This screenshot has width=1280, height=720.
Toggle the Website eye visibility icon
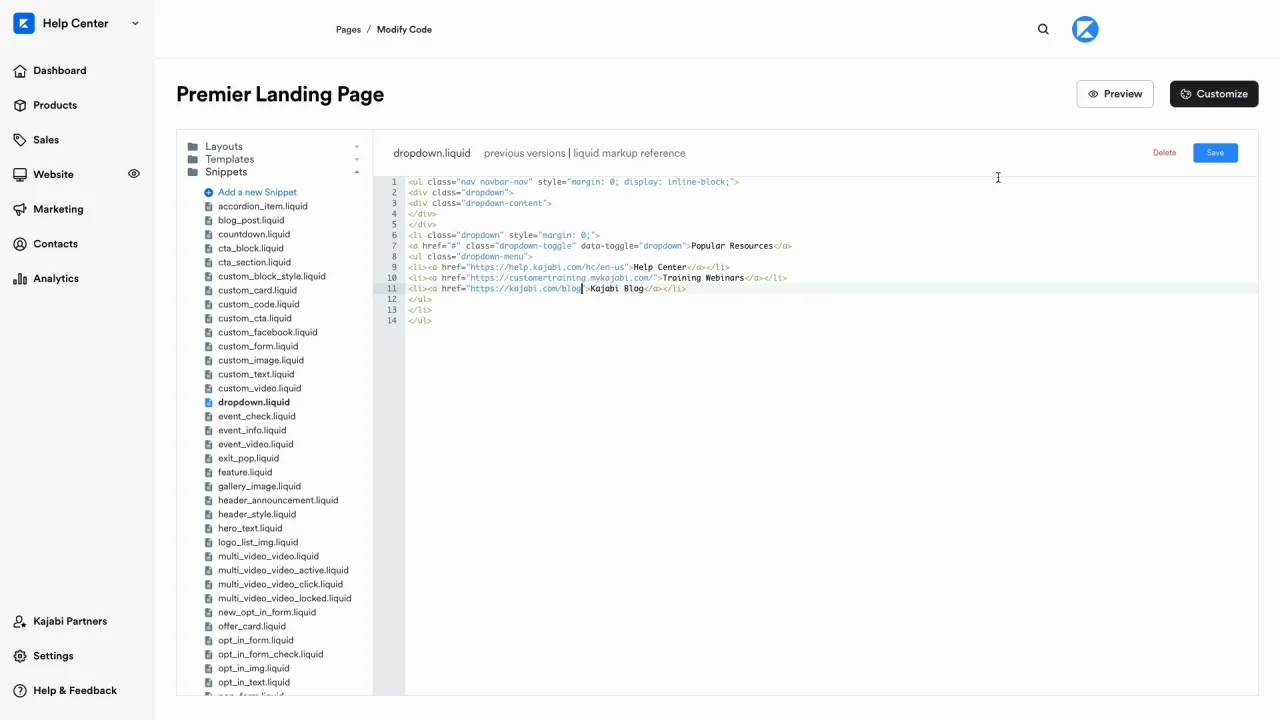[x=134, y=174]
